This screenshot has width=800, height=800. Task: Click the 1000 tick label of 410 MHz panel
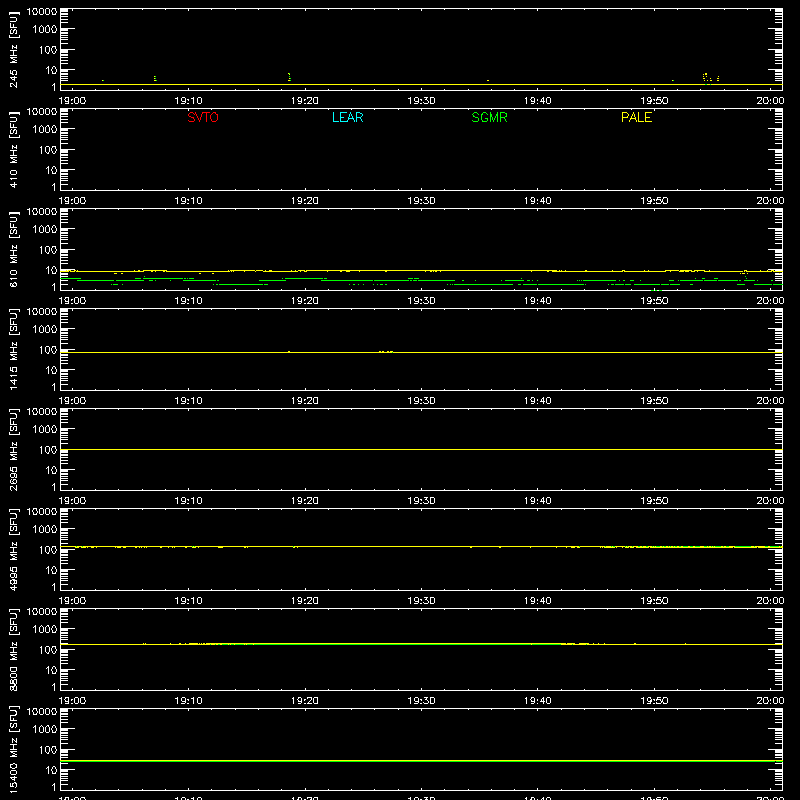click(45, 130)
